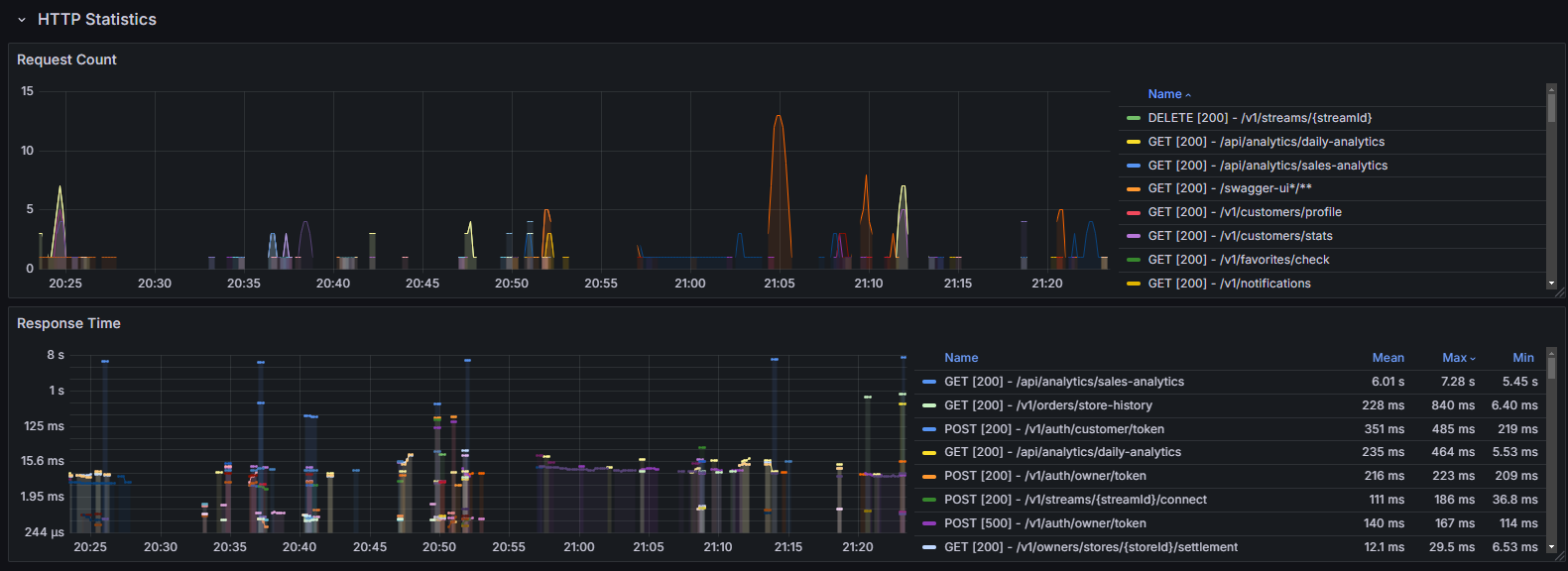Open the Request Count panel title menu

coord(66,59)
